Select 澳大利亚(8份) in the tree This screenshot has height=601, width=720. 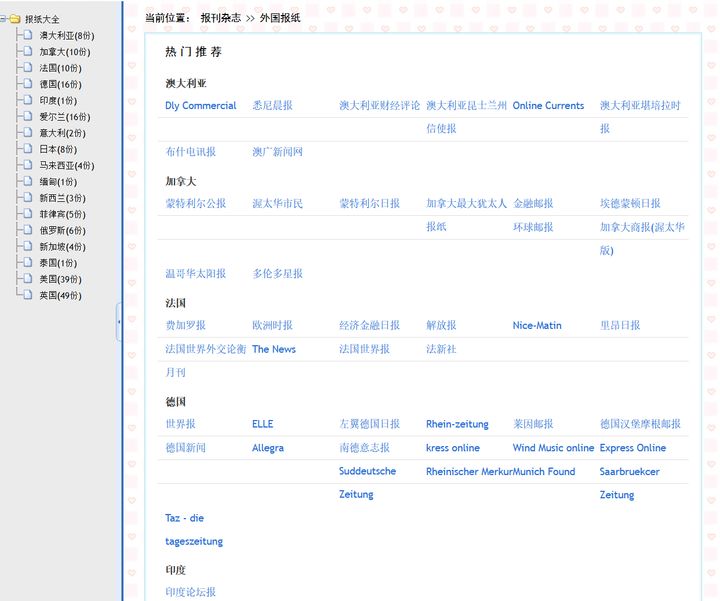[x=67, y=35]
